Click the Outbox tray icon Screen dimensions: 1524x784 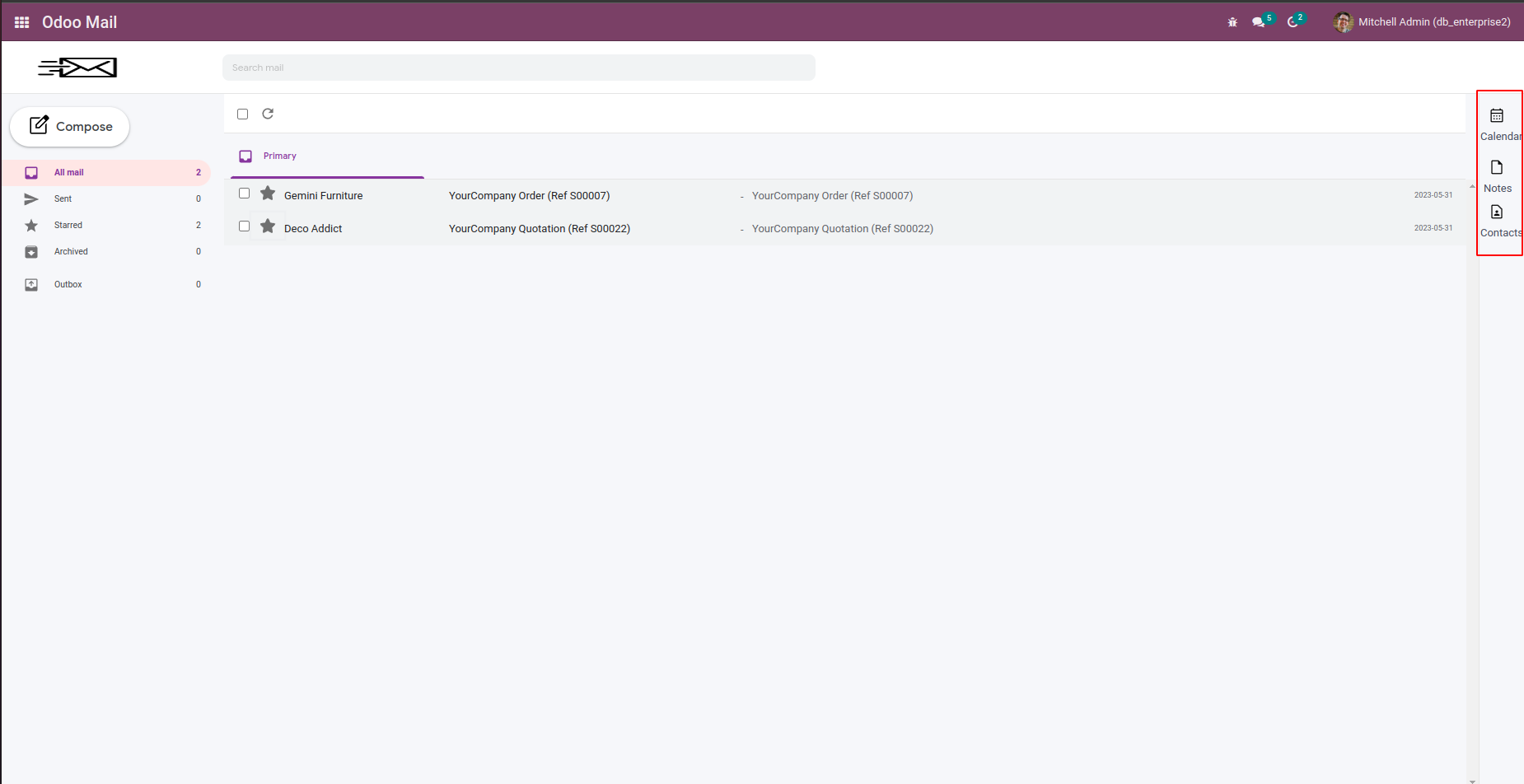[31, 284]
